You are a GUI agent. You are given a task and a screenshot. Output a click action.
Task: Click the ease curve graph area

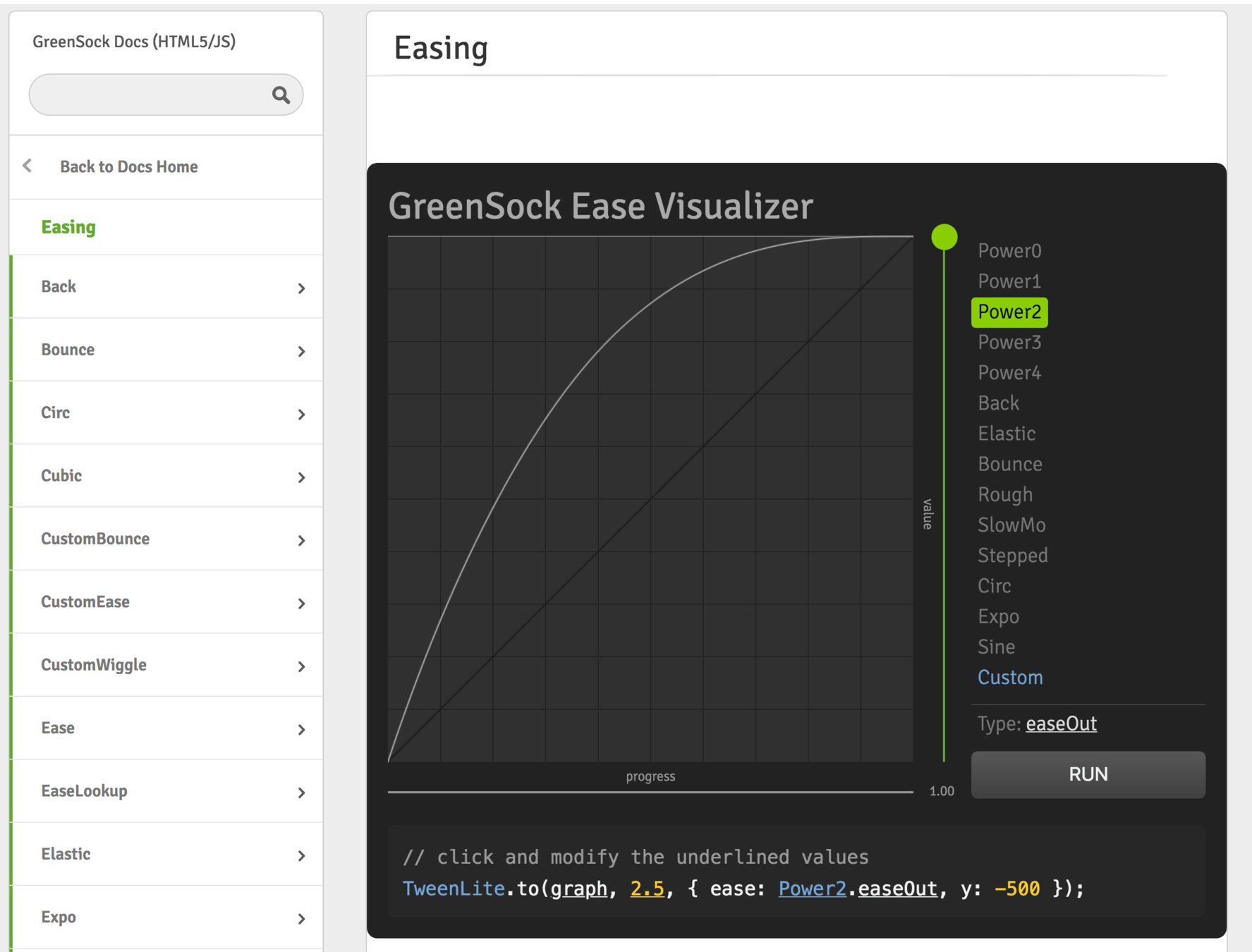pyautogui.click(x=650, y=499)
